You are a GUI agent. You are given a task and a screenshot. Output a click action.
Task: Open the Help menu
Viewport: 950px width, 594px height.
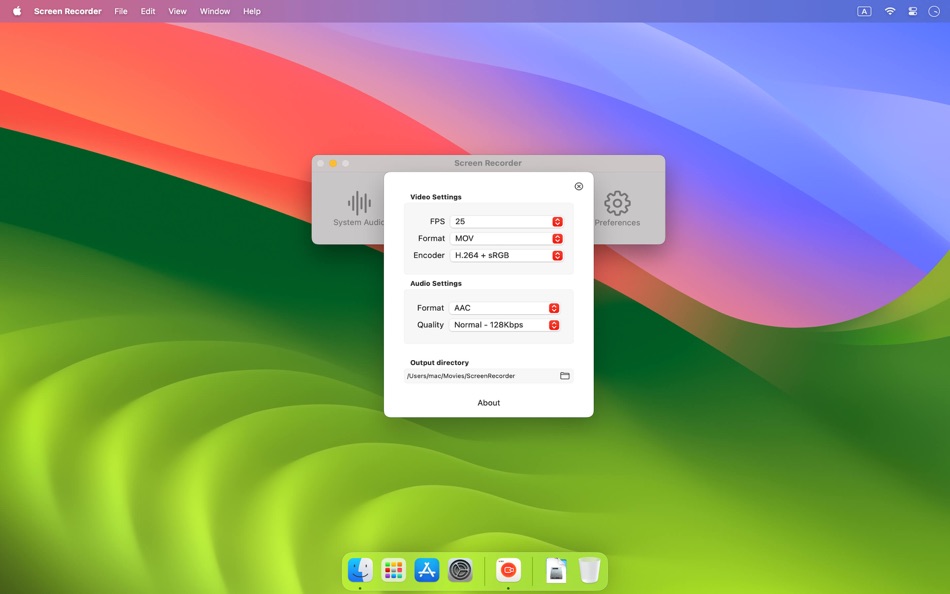(252, 11)
